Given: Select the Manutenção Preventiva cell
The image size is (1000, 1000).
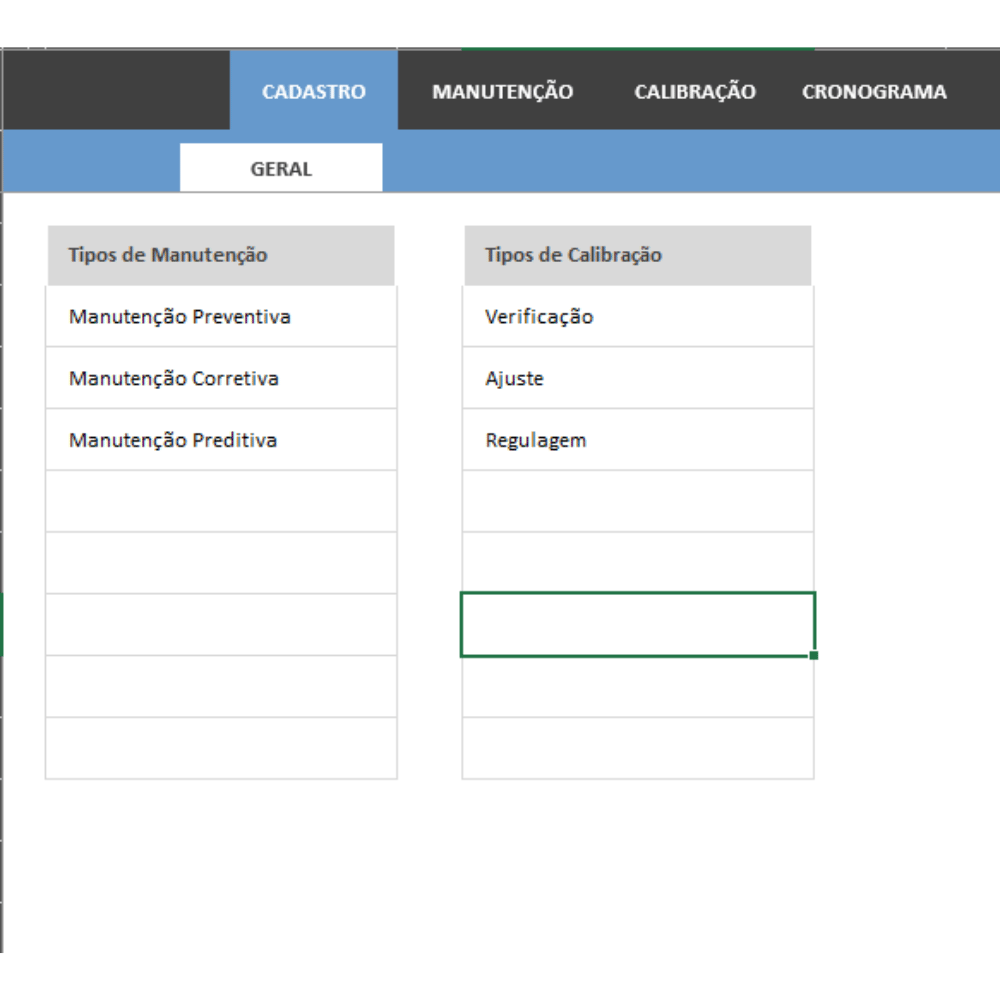Looking at the screenshot, I should 221,316.
